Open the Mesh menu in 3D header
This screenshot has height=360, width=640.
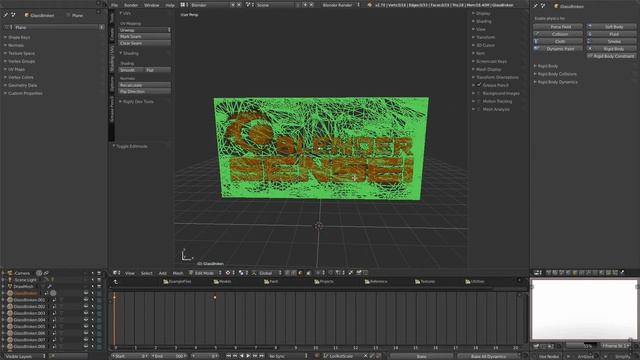tap(178, 273)
